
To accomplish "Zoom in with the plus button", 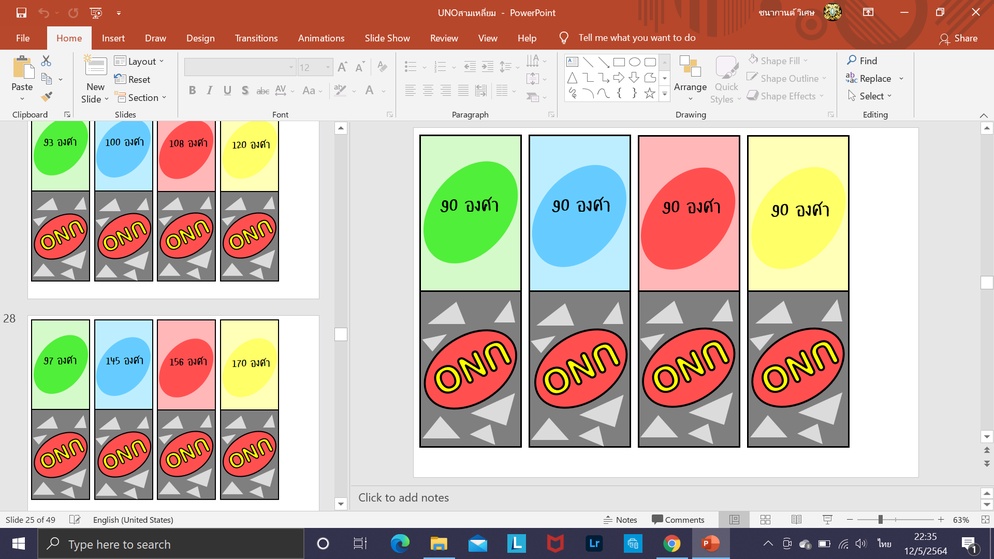I will 941,520.
